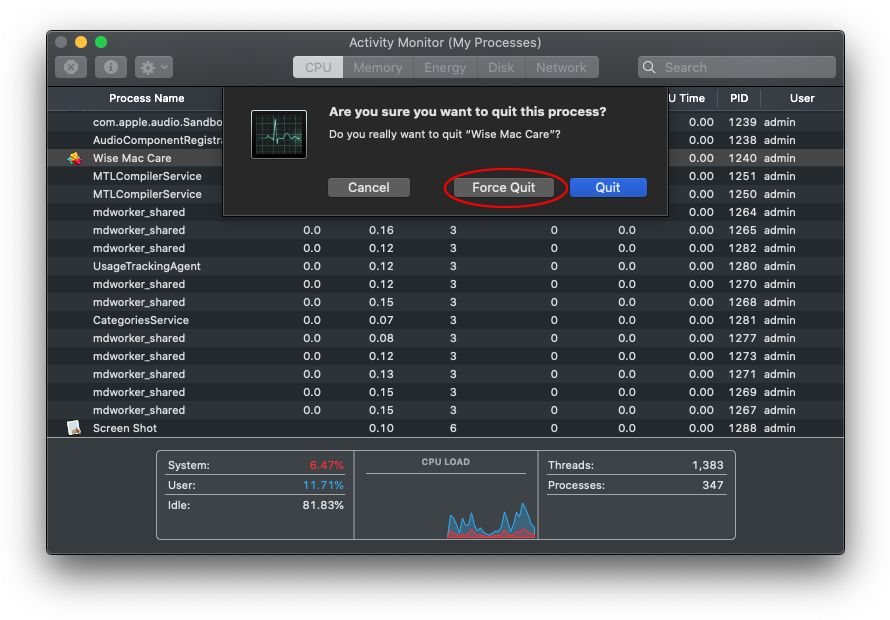Select the com.apple.audio.Sandbo process row
This screenshot has width=890, height=620.
point(446,122)
